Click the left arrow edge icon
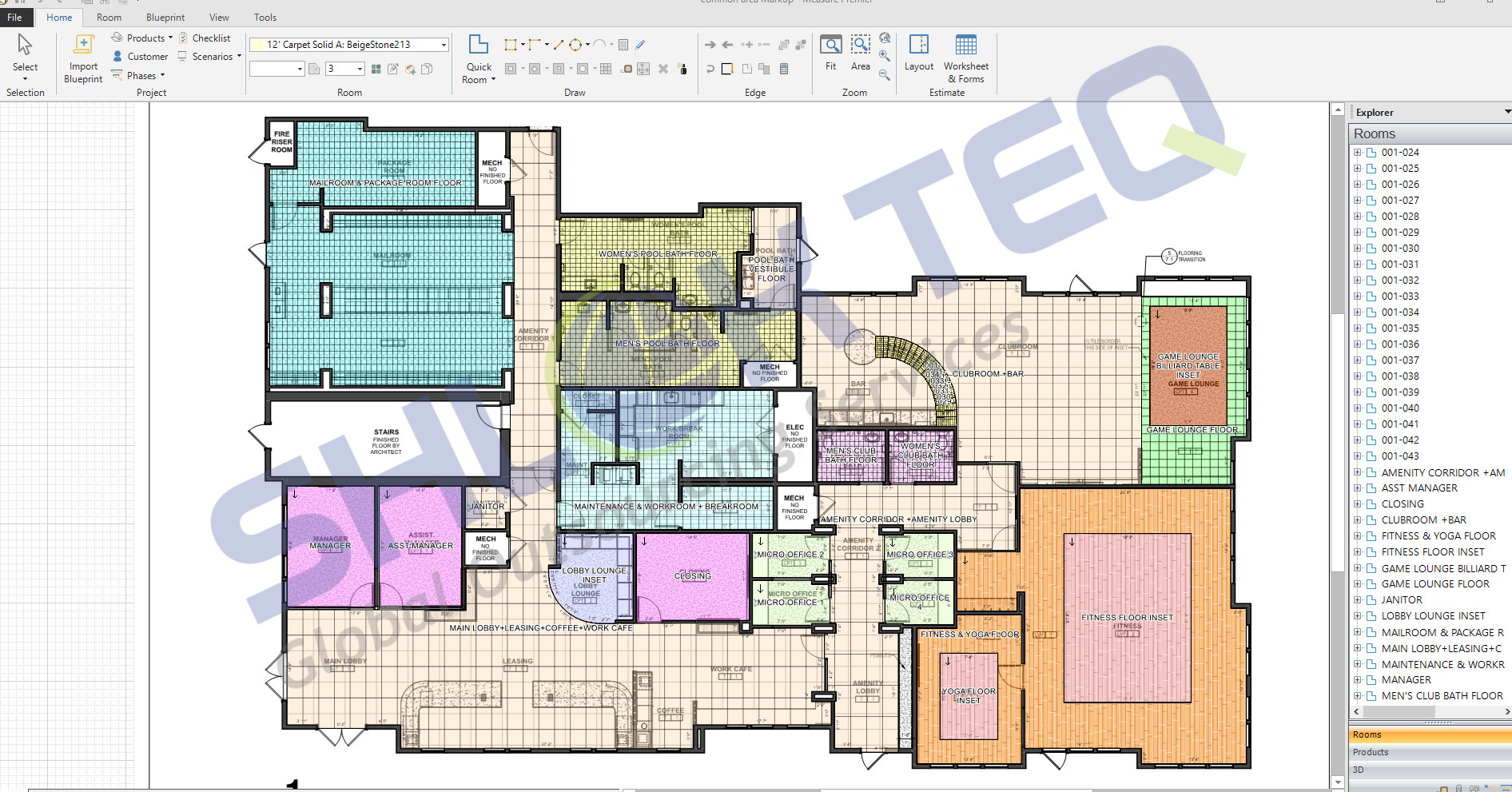 point(727,45)
